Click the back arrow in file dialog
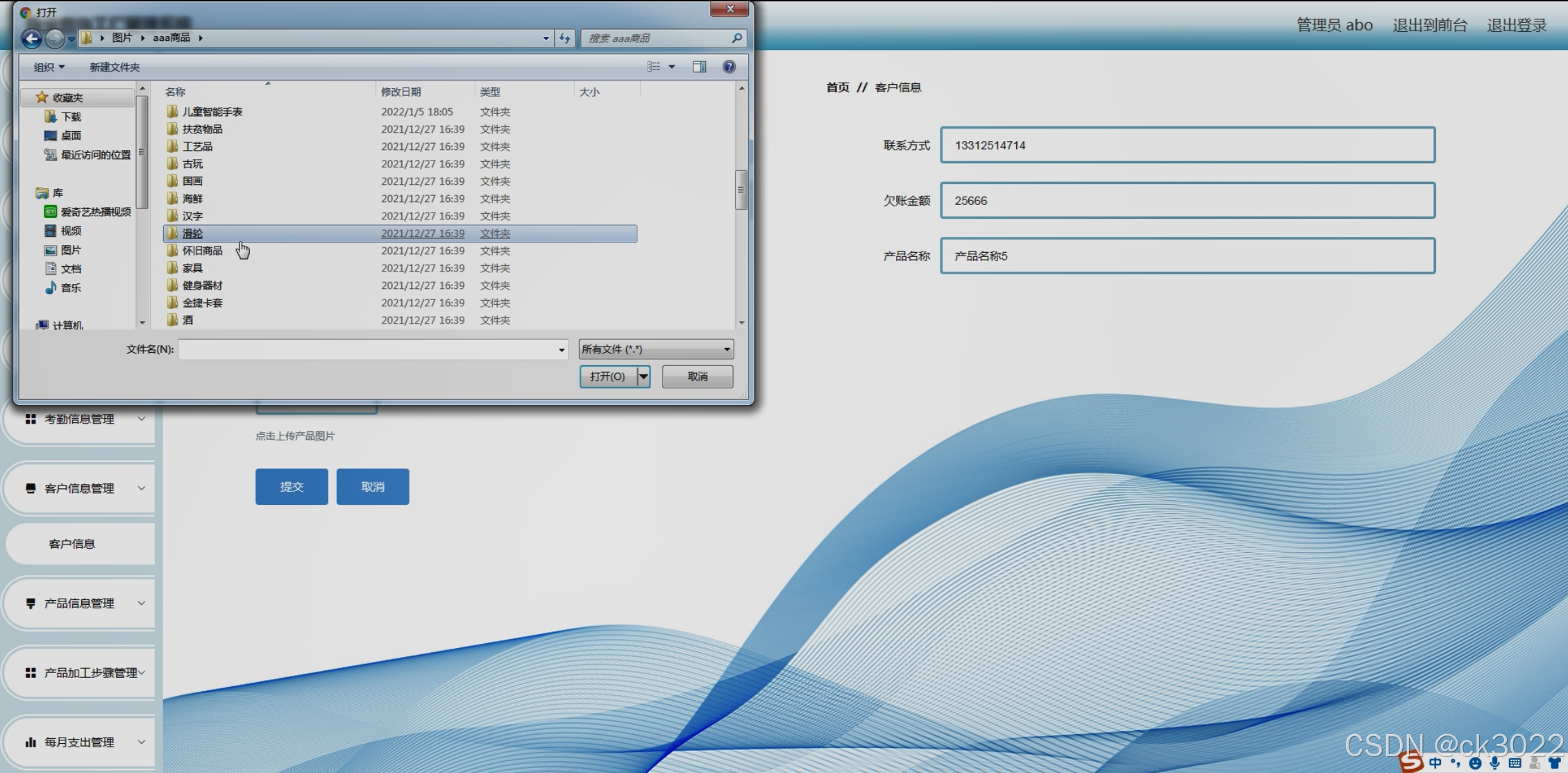The width and height of the screenshot is (1568, 773). pos(31,38)
